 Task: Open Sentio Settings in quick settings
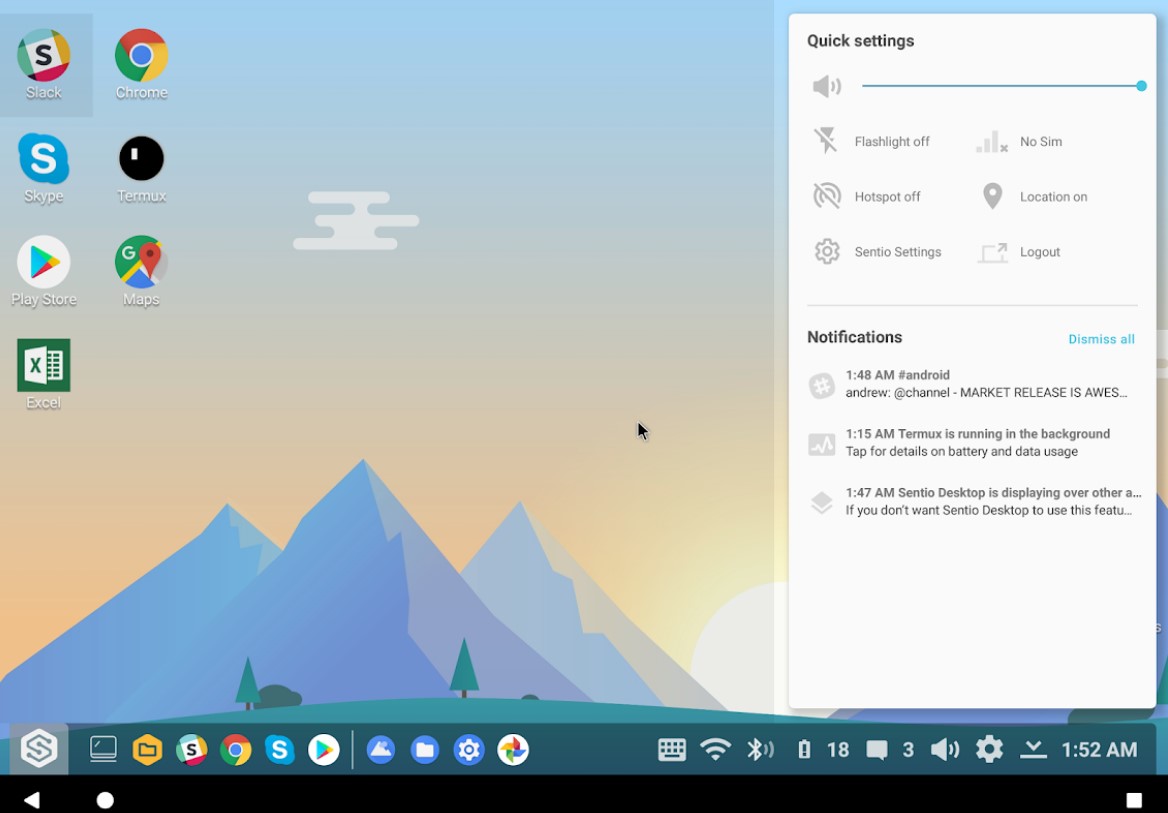[877, 251]
